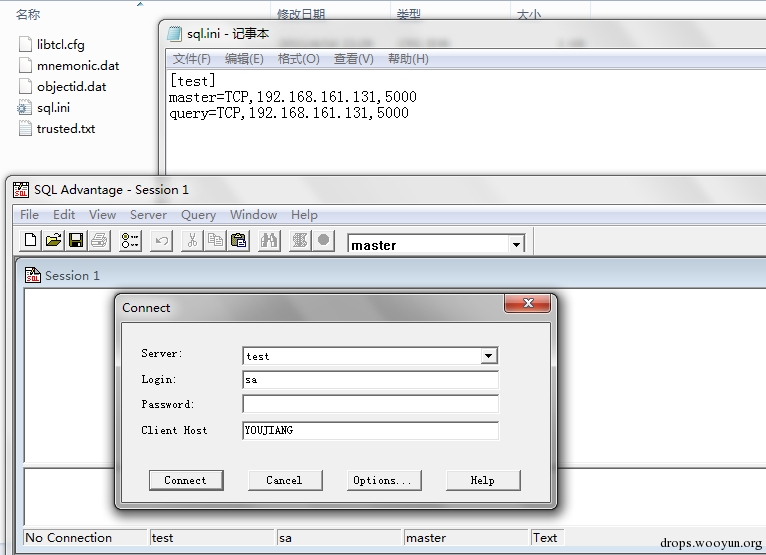Click the Open file toolbar icon

click(x=53, y=240)
